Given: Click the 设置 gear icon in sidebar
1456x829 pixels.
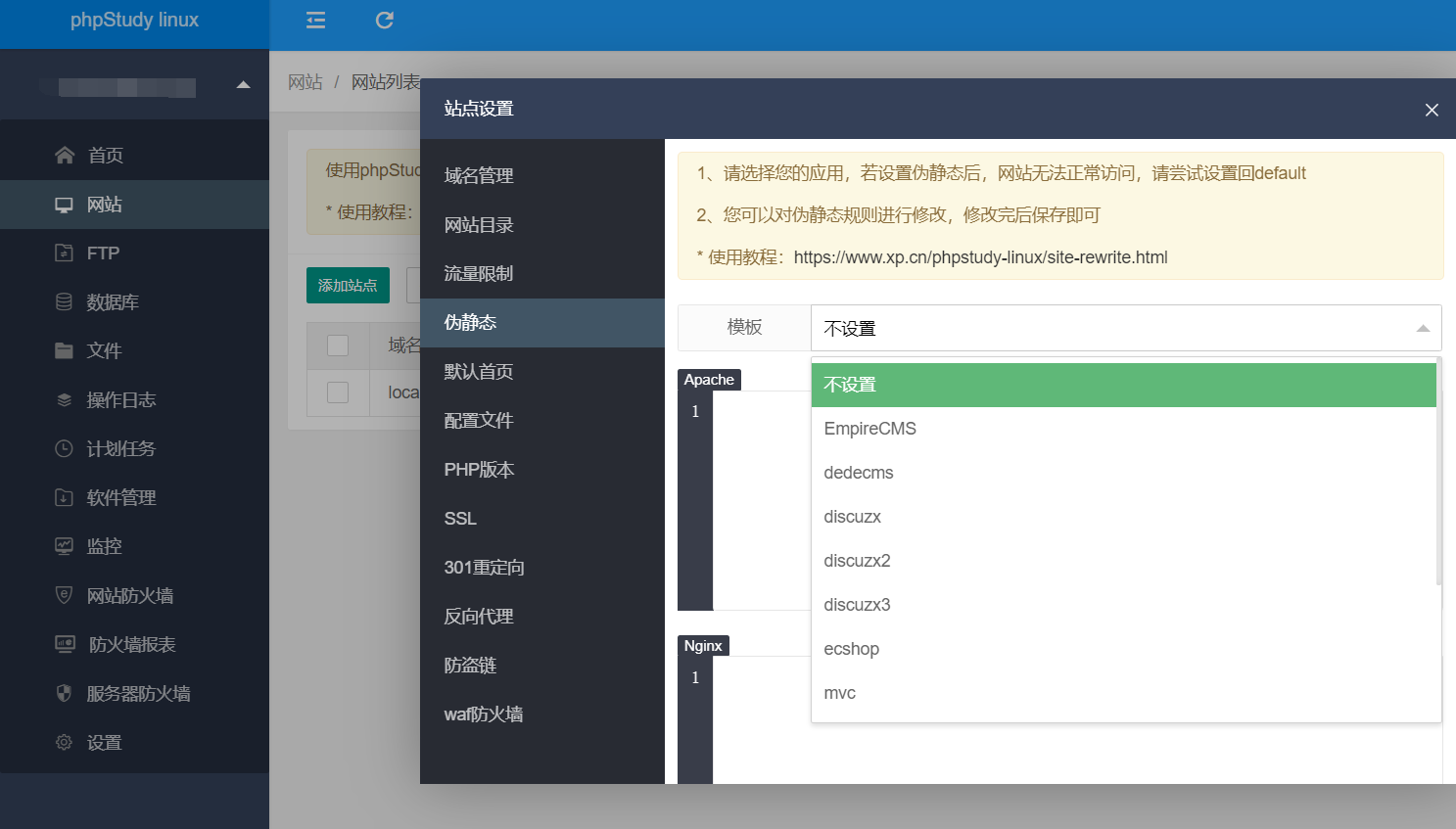Looking at the screenshot, I should [x=64, y=742].
